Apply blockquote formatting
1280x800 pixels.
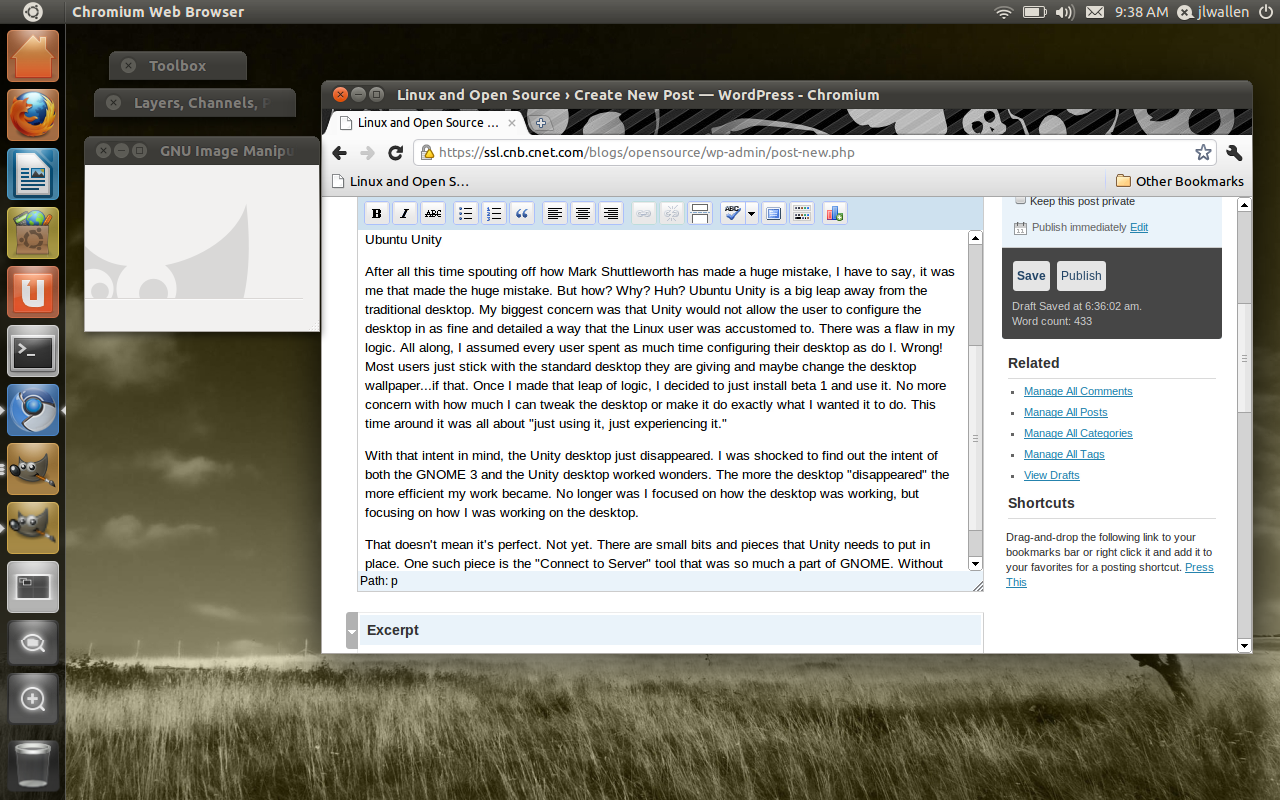click(522, 213)
